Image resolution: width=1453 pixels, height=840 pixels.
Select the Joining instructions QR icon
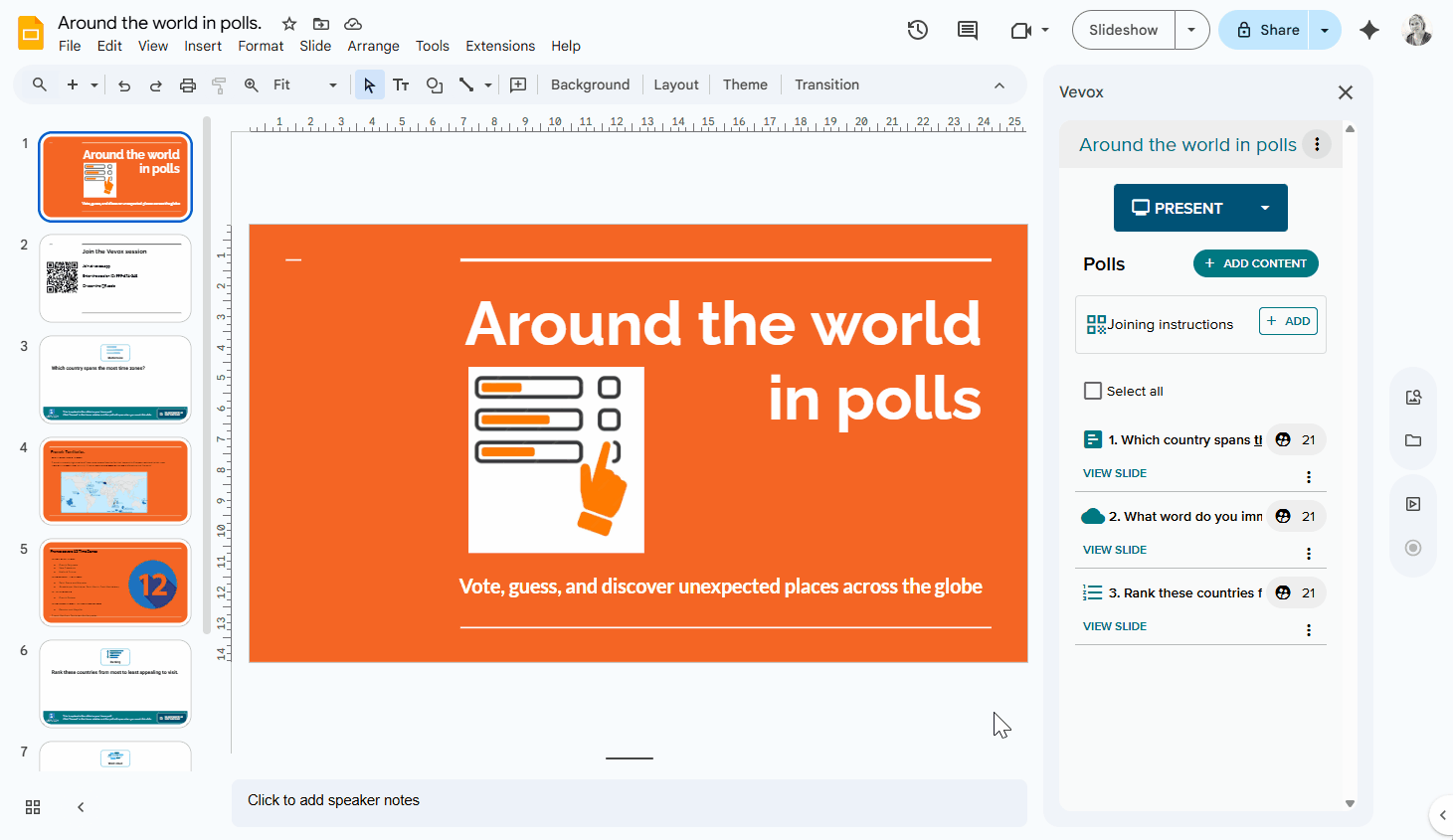coord(1095,323)
